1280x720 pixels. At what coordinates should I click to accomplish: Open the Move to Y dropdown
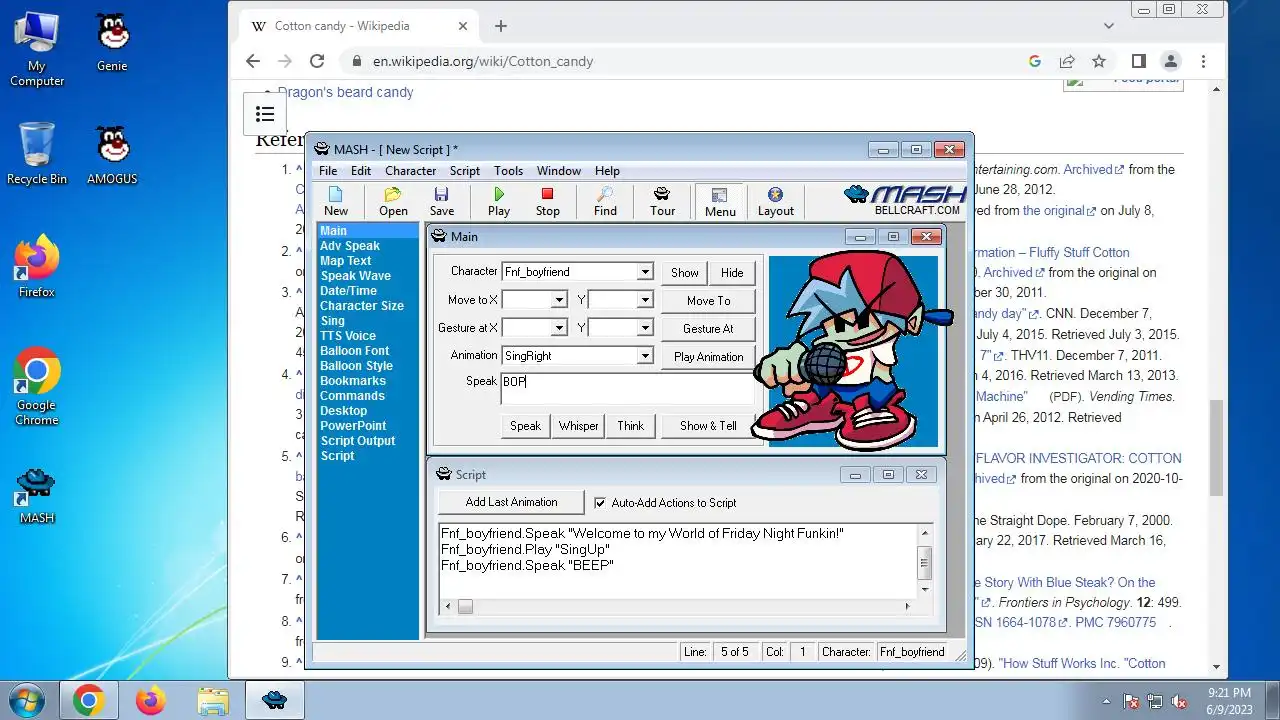point(645,300)
